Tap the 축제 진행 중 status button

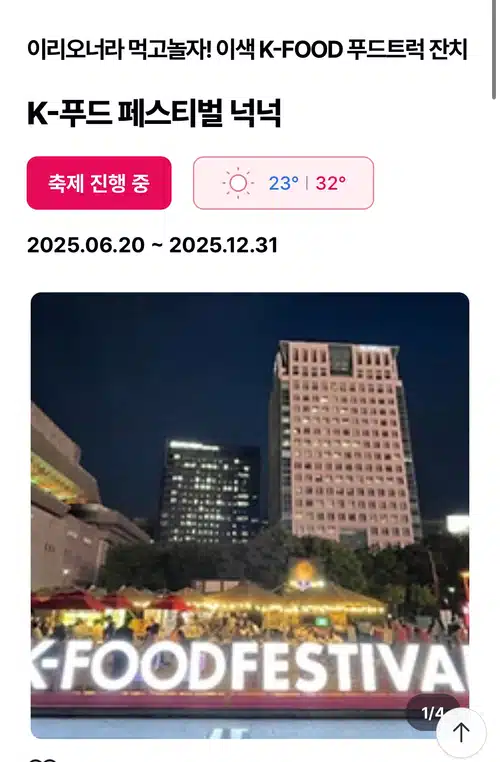99,183
